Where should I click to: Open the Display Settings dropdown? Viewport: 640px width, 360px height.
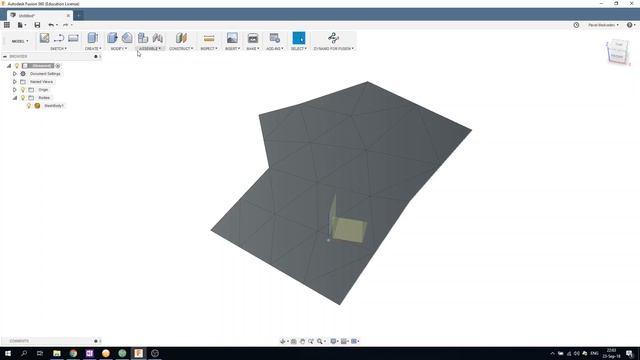point(335,341)
